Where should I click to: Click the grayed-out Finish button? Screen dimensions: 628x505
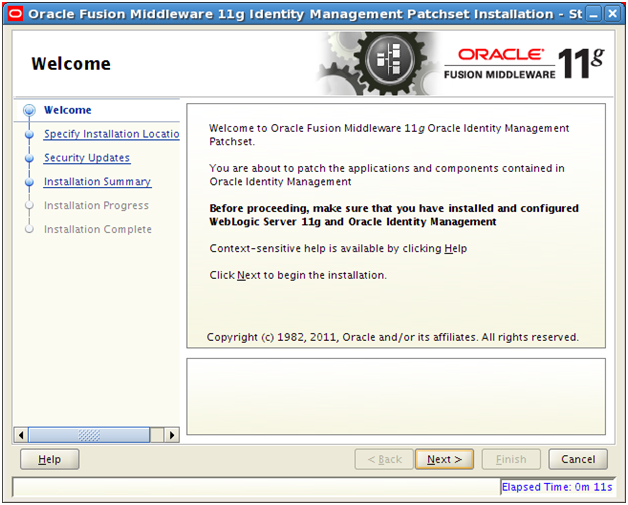(x=511, y=459)
